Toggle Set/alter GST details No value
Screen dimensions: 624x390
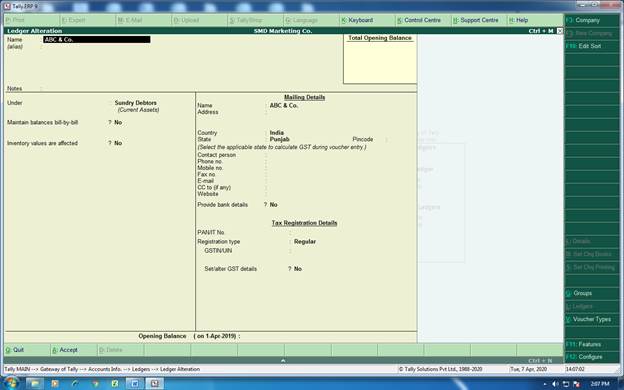coord(298,269)
